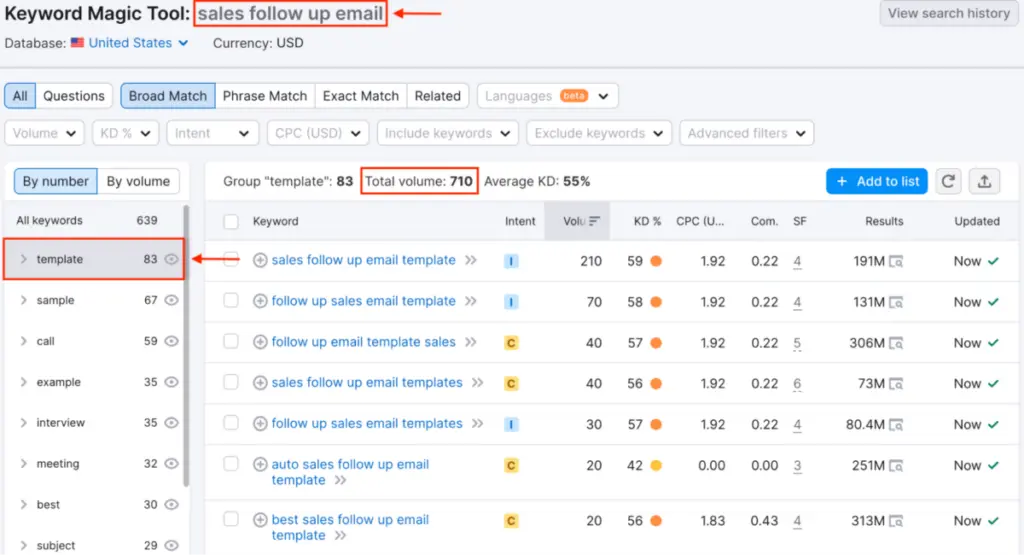Open the KD % filter dropdown
The height and width of the screenshot is (555, 1024).
coord(126,133)
